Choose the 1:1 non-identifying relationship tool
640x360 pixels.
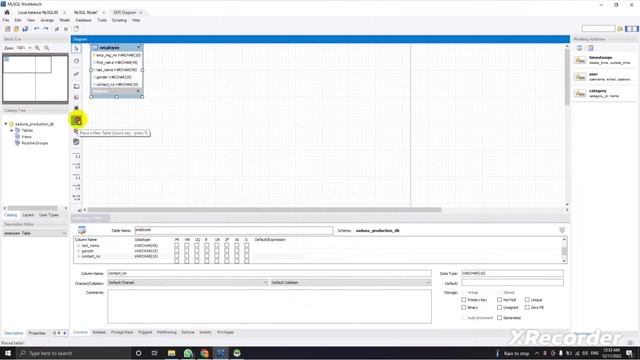point(76,156)
